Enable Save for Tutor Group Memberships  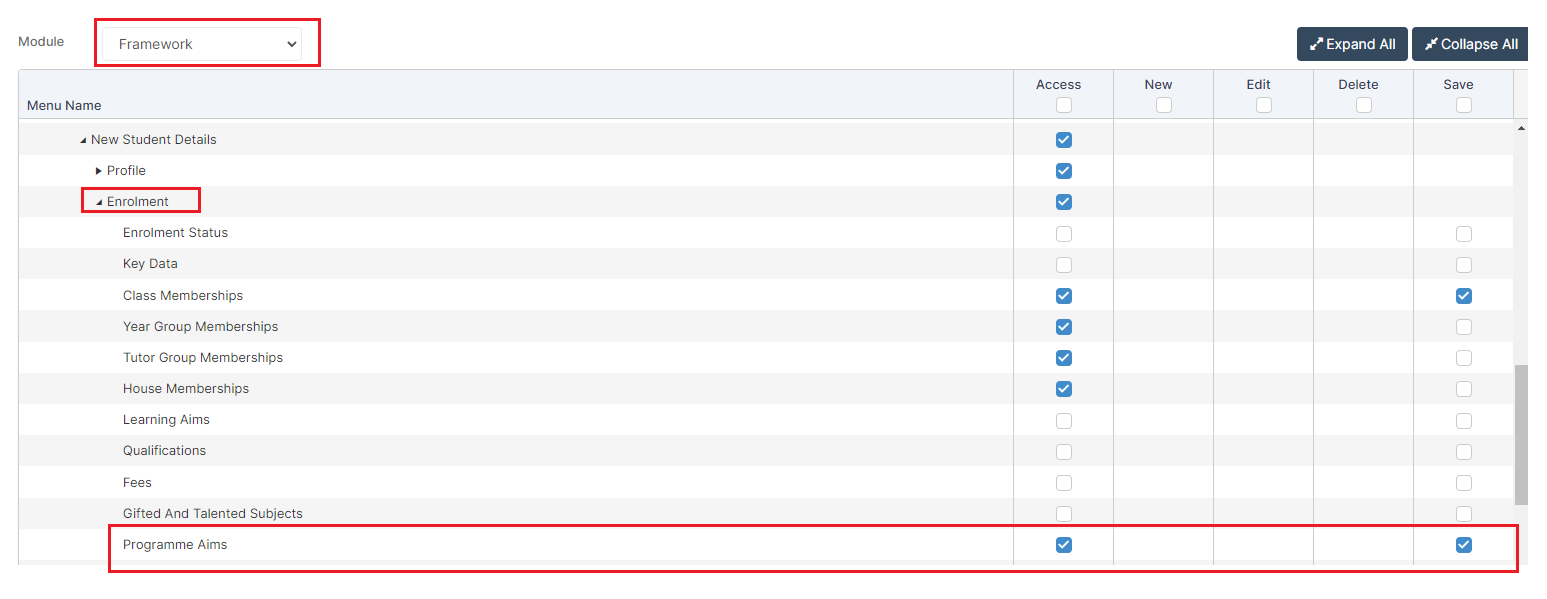[1464, 358]
